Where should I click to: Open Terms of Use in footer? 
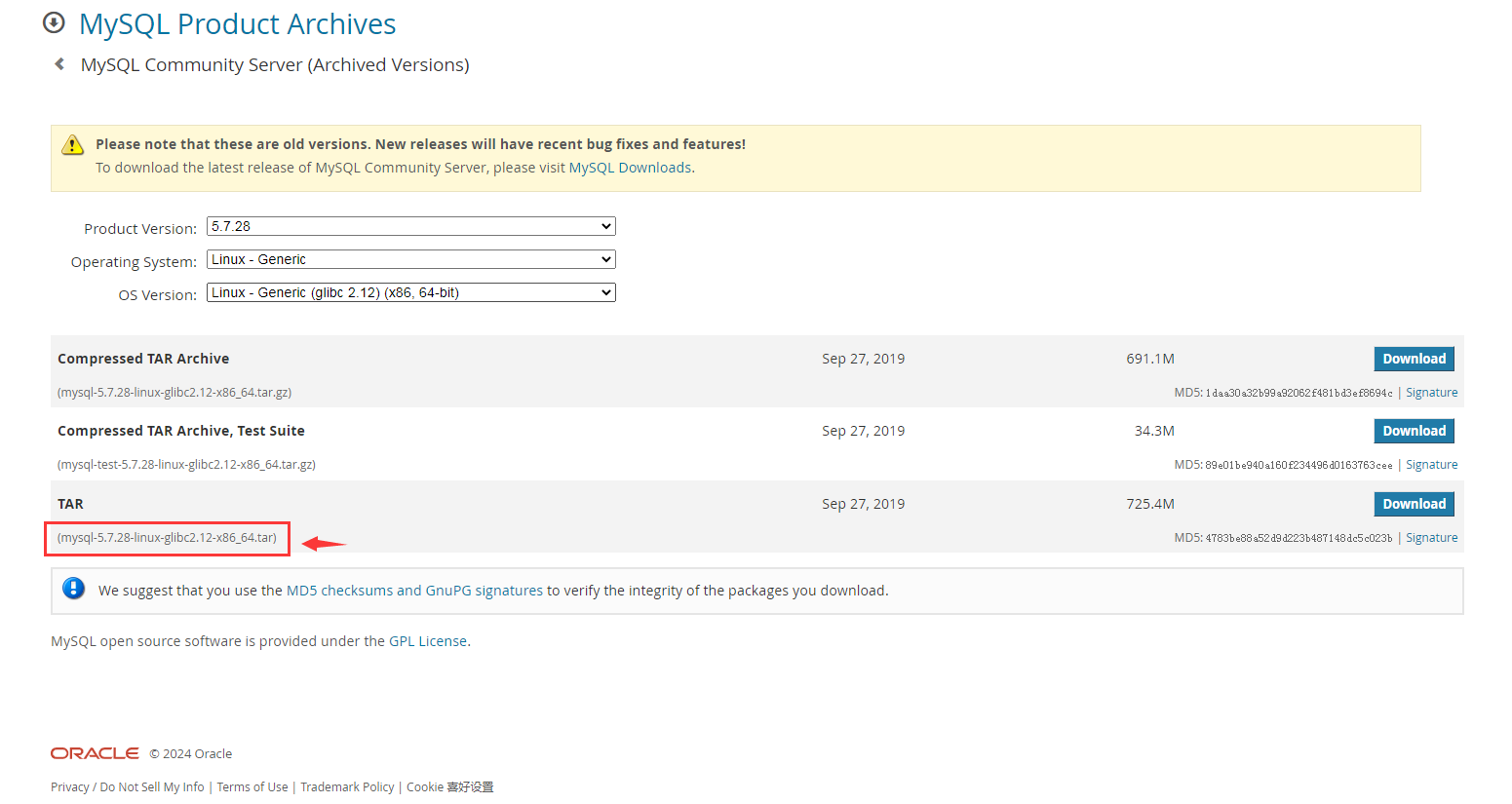pyautogui.click(x=252, y=787)
